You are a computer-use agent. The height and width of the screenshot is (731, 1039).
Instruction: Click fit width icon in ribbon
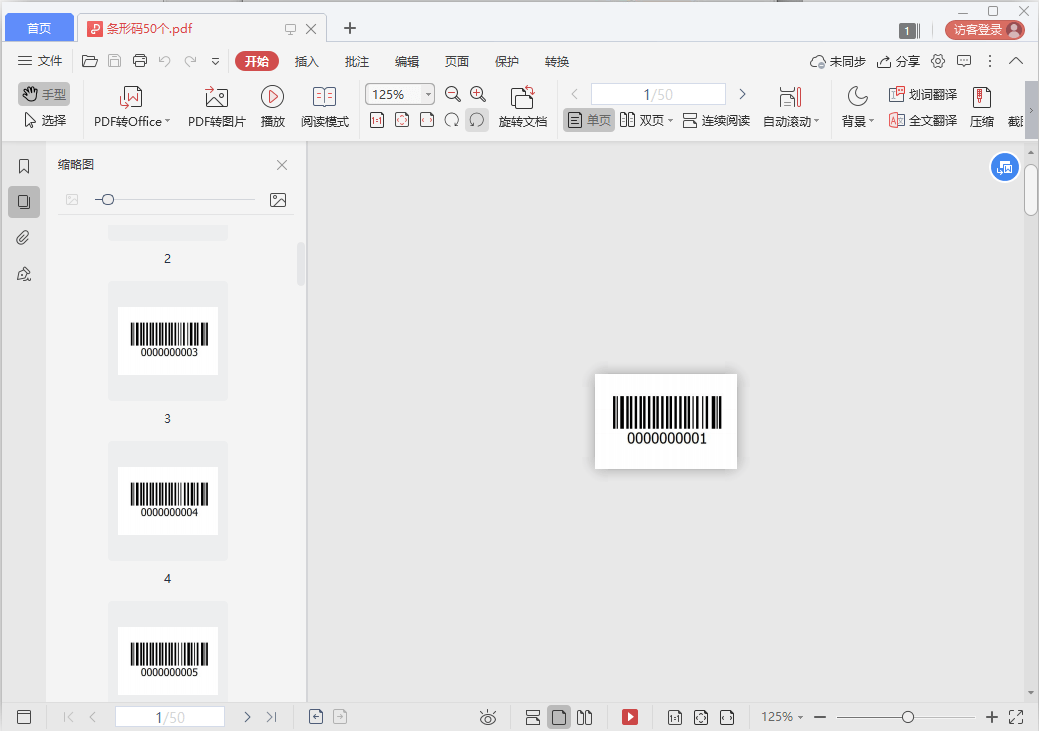427,120
